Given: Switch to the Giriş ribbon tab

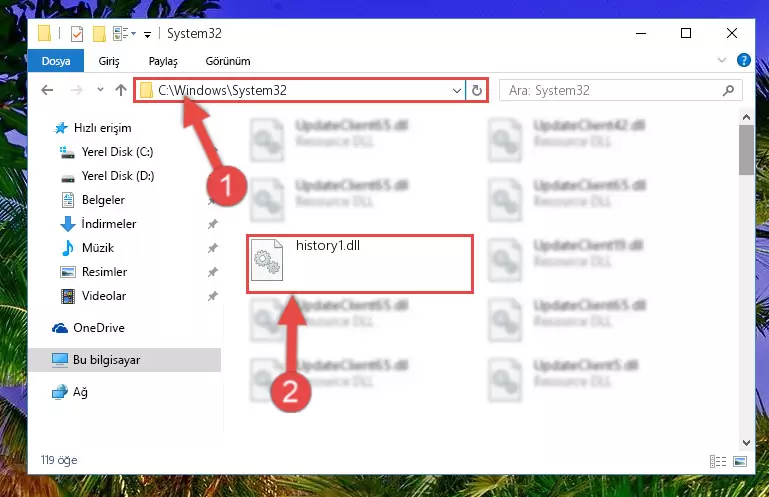Looking at the screenshot, I should click(x=109, y=61).
